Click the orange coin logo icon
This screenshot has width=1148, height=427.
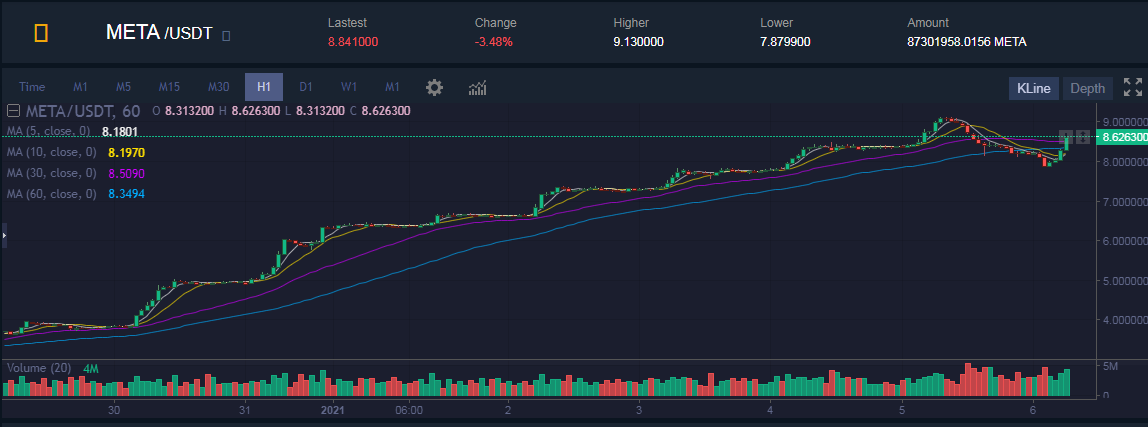(42, 32)
